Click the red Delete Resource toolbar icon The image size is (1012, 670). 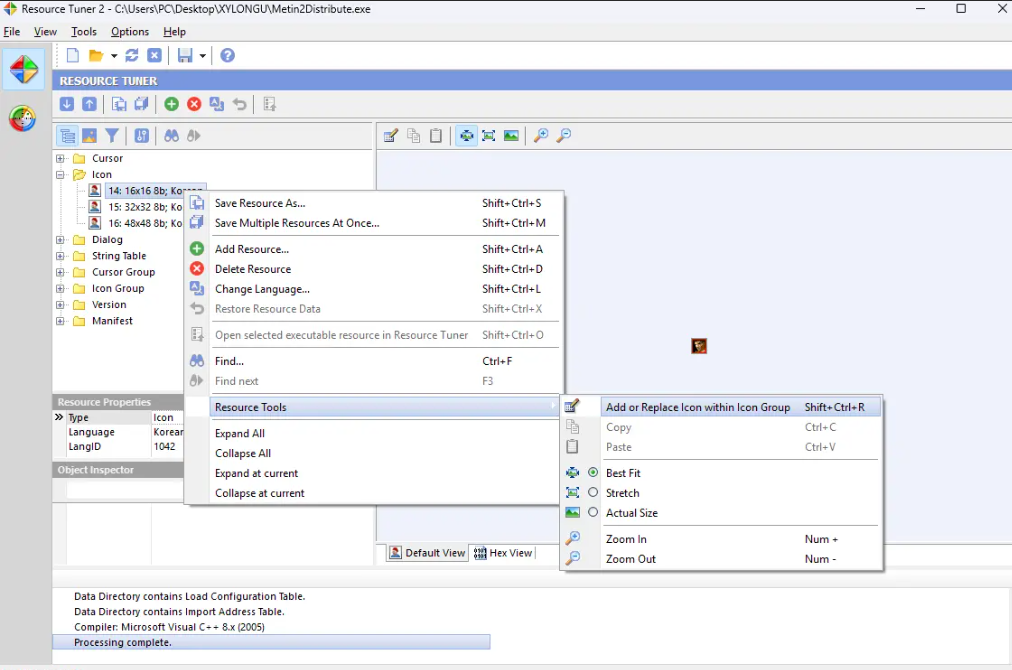coord(194,104)
